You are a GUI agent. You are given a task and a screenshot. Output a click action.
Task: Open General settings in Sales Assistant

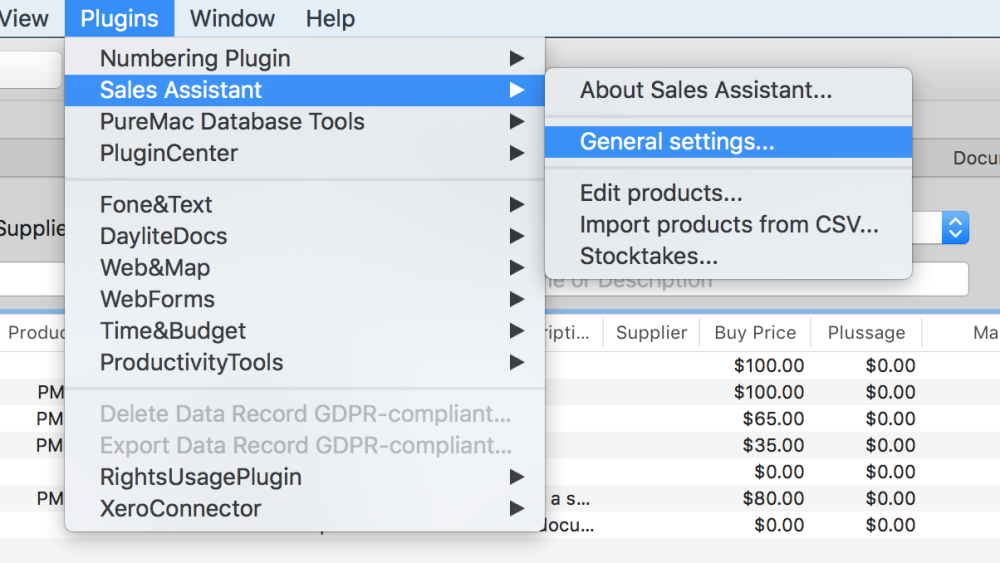coord(677,142)
